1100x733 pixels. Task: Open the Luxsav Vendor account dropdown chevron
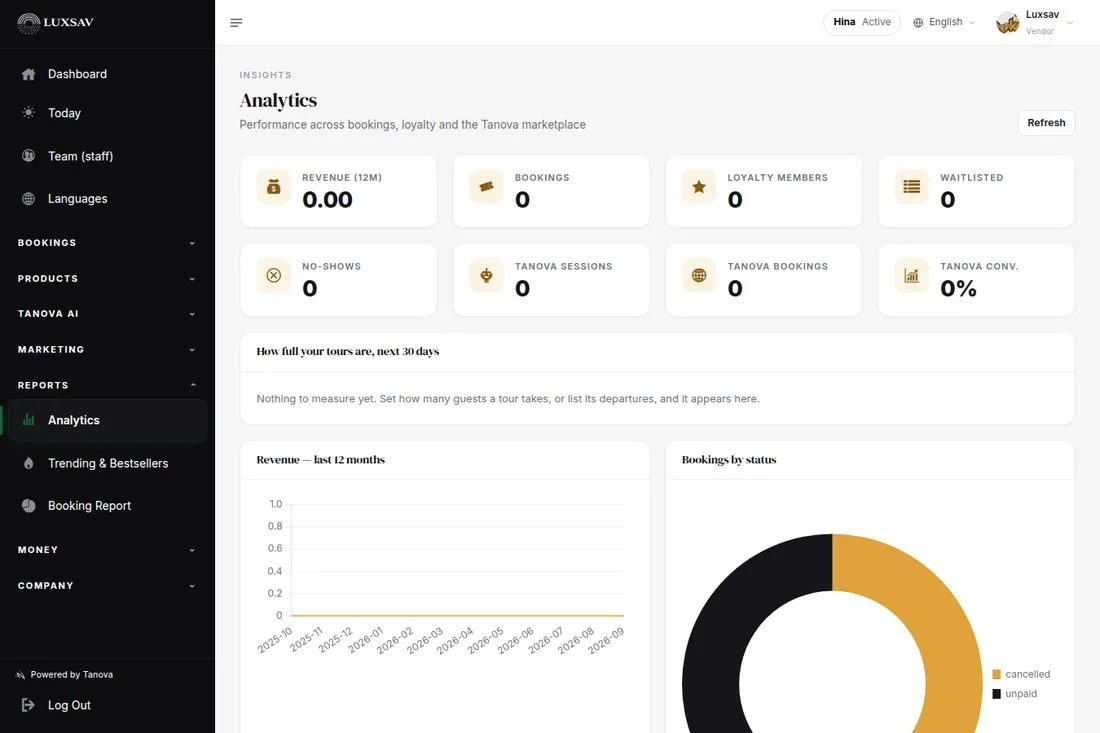[x=1071, y=23]
